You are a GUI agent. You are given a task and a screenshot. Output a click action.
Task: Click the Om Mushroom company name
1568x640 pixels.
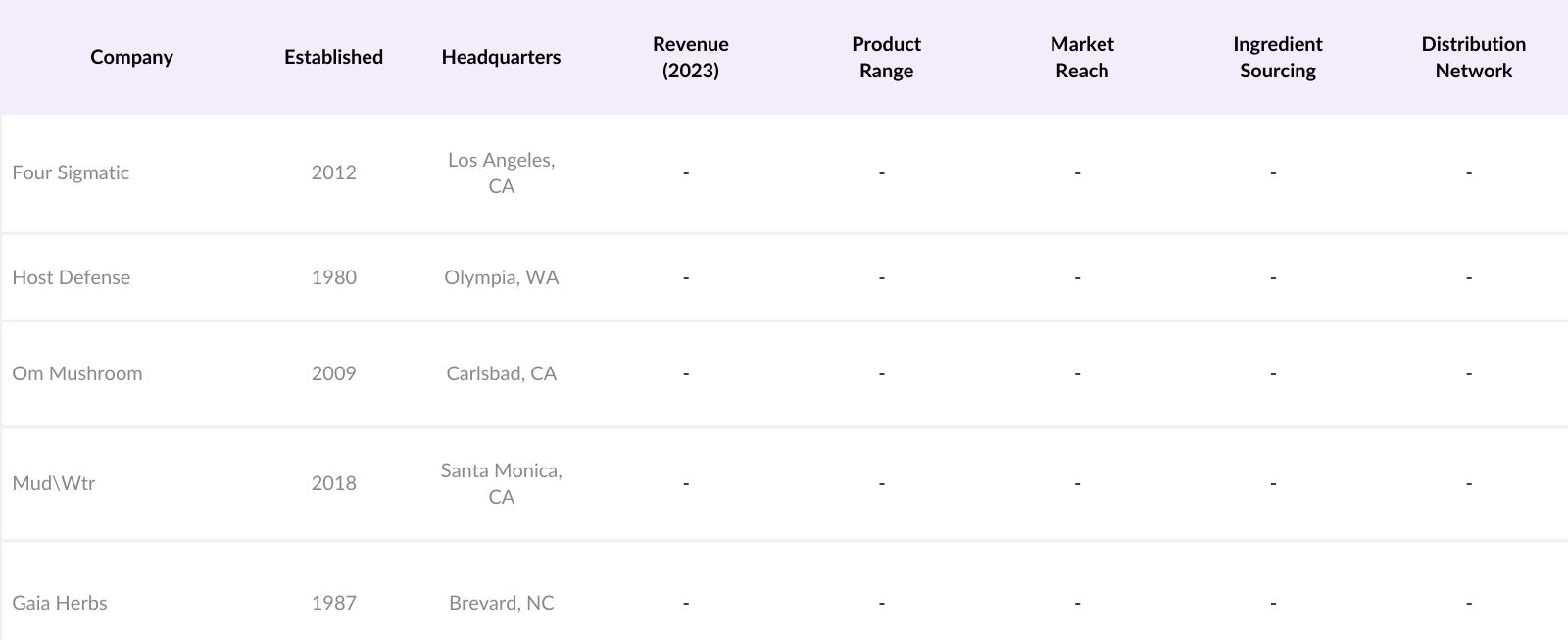(77, 373)
